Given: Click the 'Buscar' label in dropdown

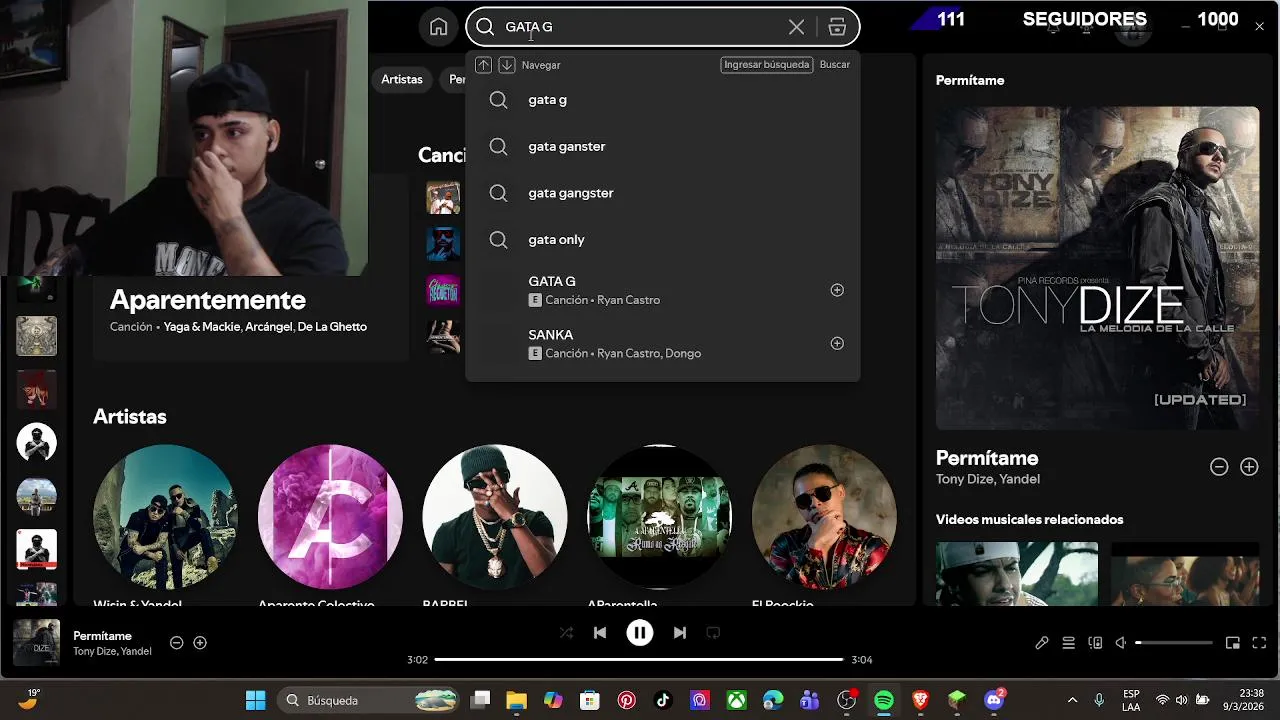Looking at the screenshot, I should click(835, 65).
